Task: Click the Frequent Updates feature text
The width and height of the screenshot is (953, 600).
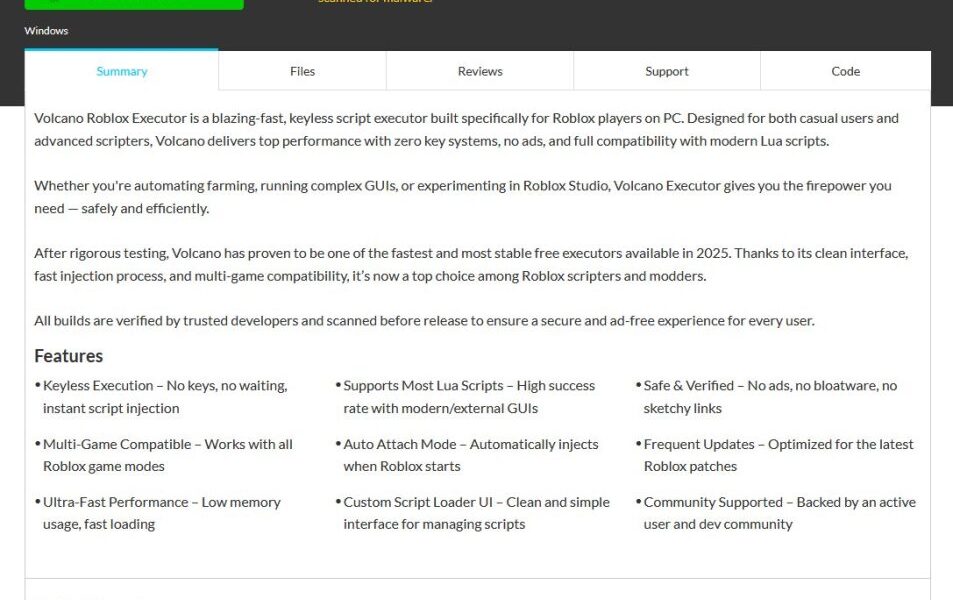Action: click(778, 454)
